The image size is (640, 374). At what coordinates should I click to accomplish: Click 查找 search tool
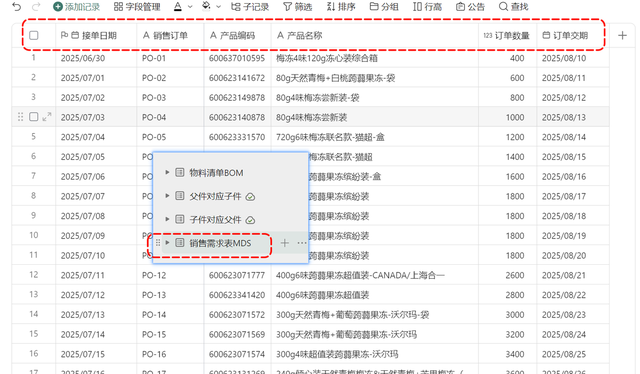(513, 7)
